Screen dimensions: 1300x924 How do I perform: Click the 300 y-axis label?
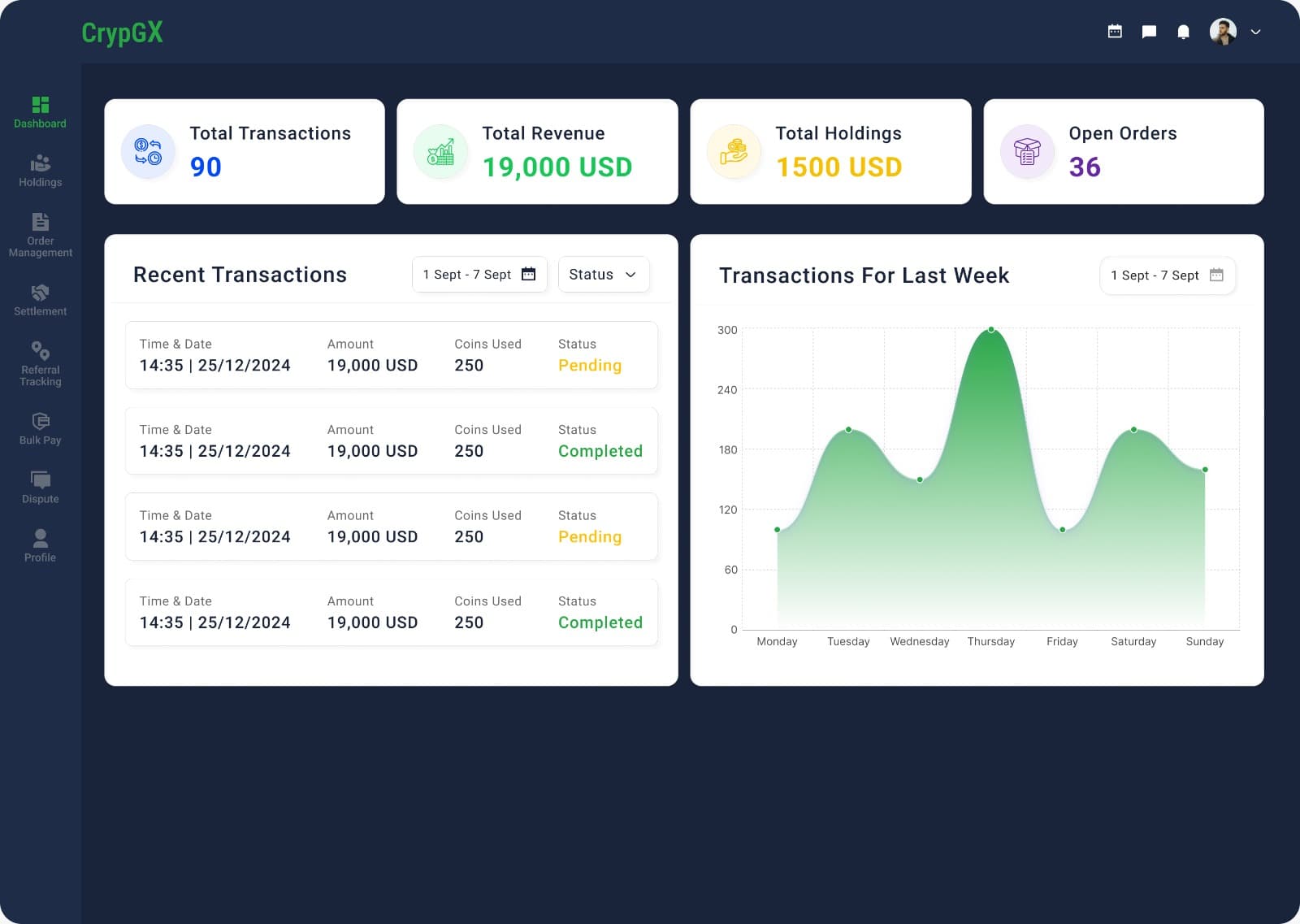pos(727,330)
